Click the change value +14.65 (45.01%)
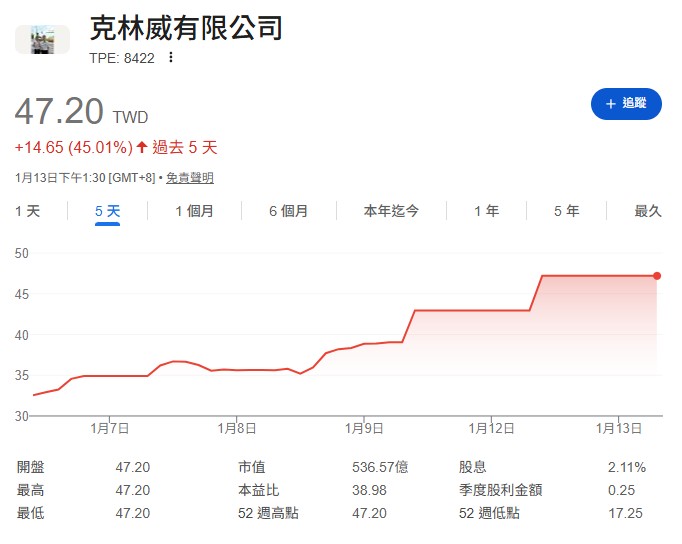 [x=74, y=147]
